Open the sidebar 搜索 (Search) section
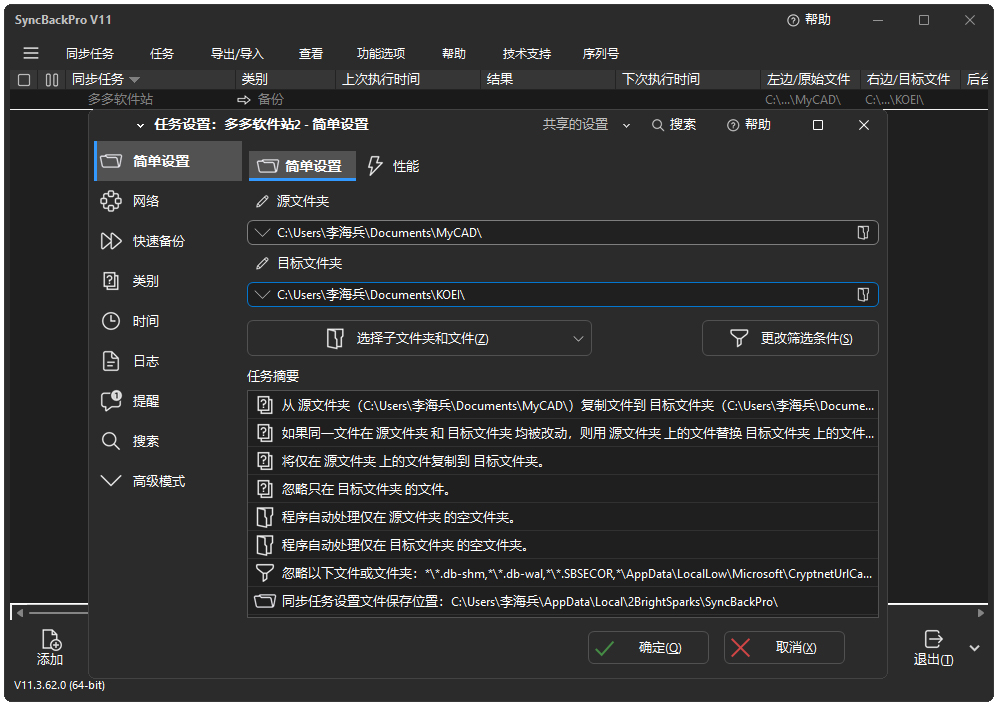This screenshot has width=997, height=706. [110, 440]
